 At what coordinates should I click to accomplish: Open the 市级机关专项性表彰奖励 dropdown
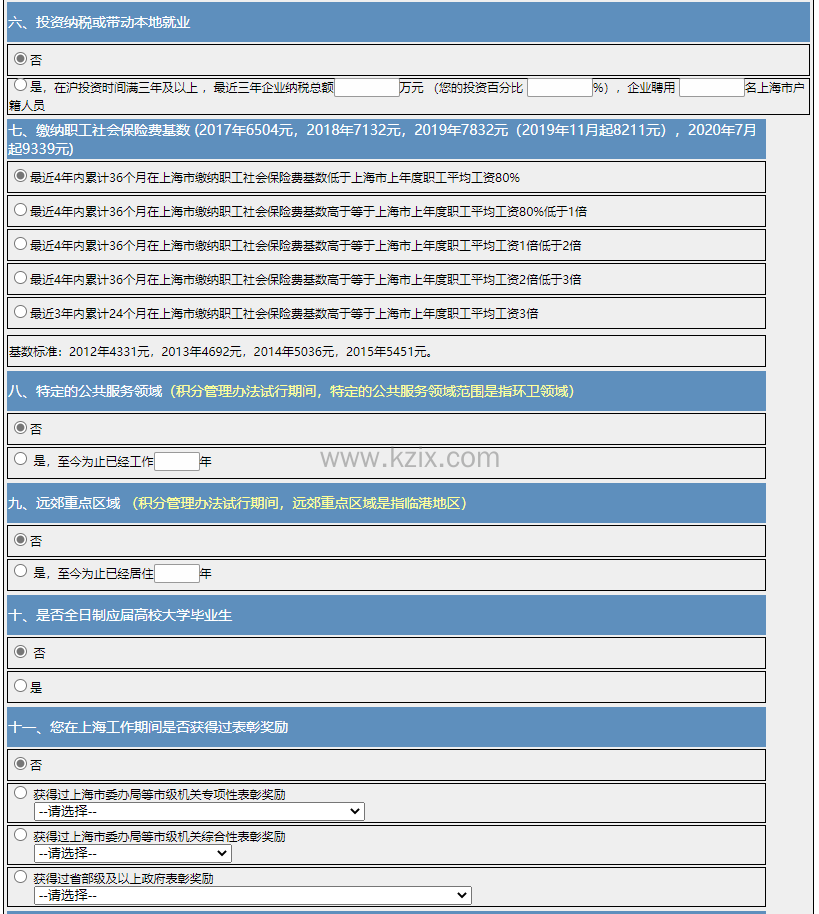pos(199,811)
